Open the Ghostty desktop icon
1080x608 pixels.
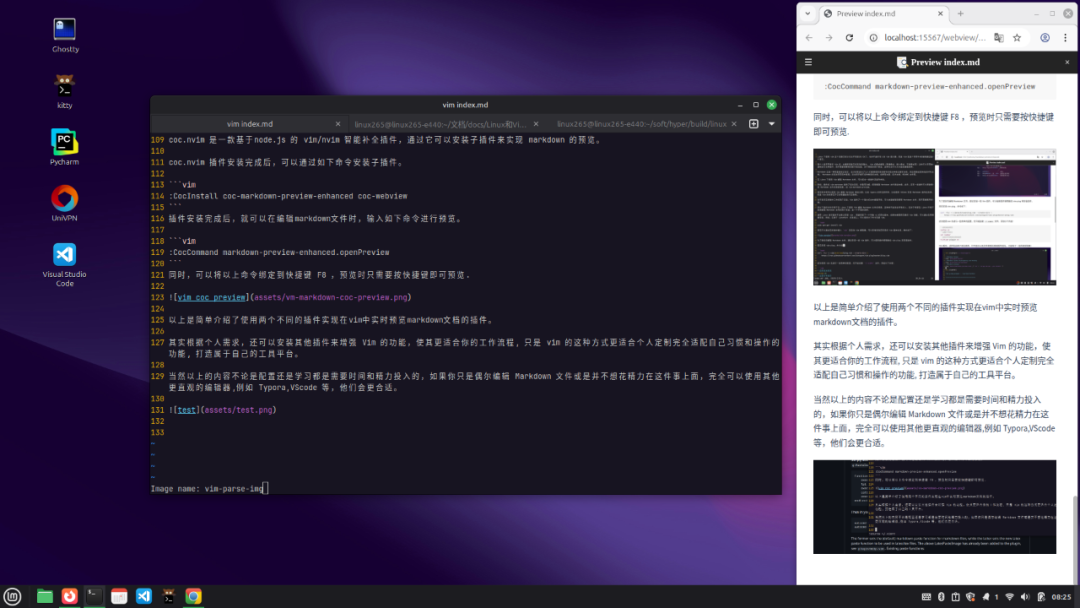(x=65, y=35)
